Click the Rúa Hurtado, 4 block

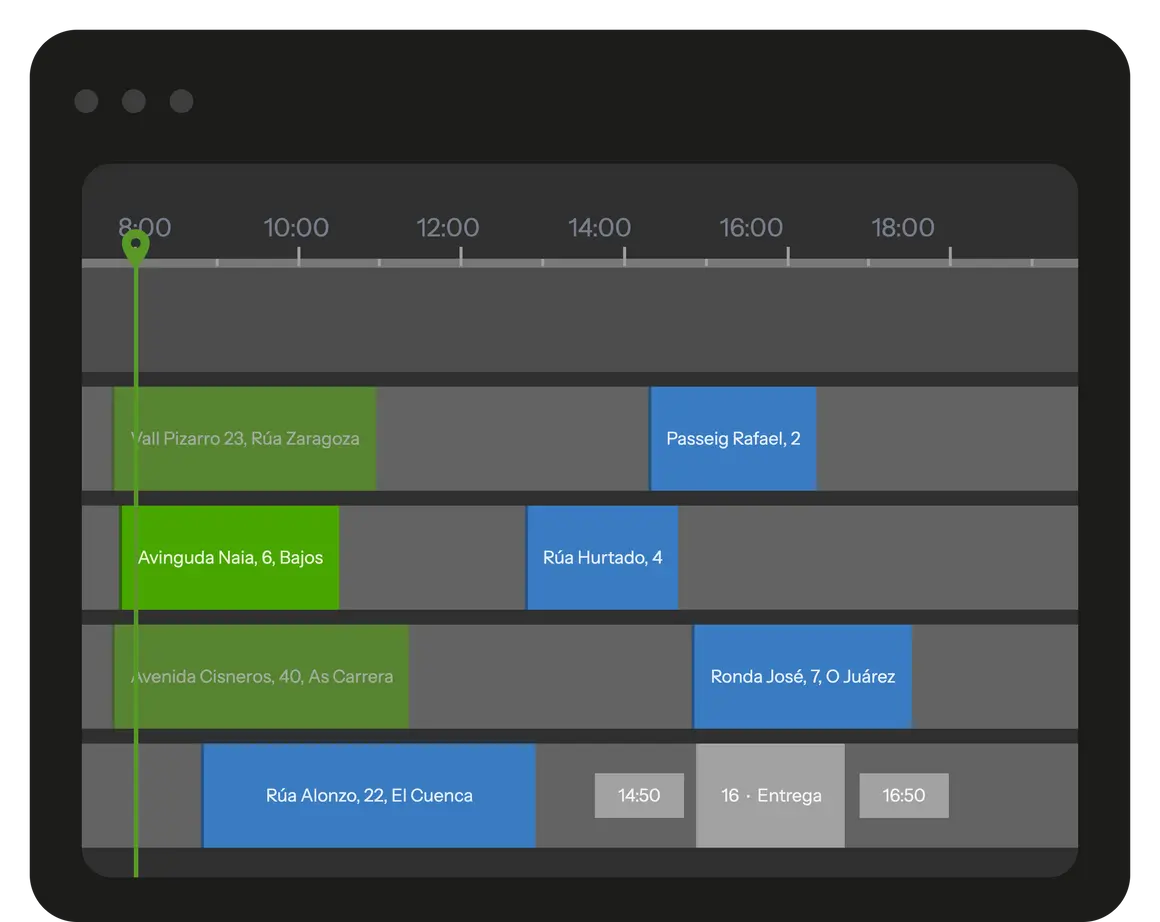click(602, 558)
